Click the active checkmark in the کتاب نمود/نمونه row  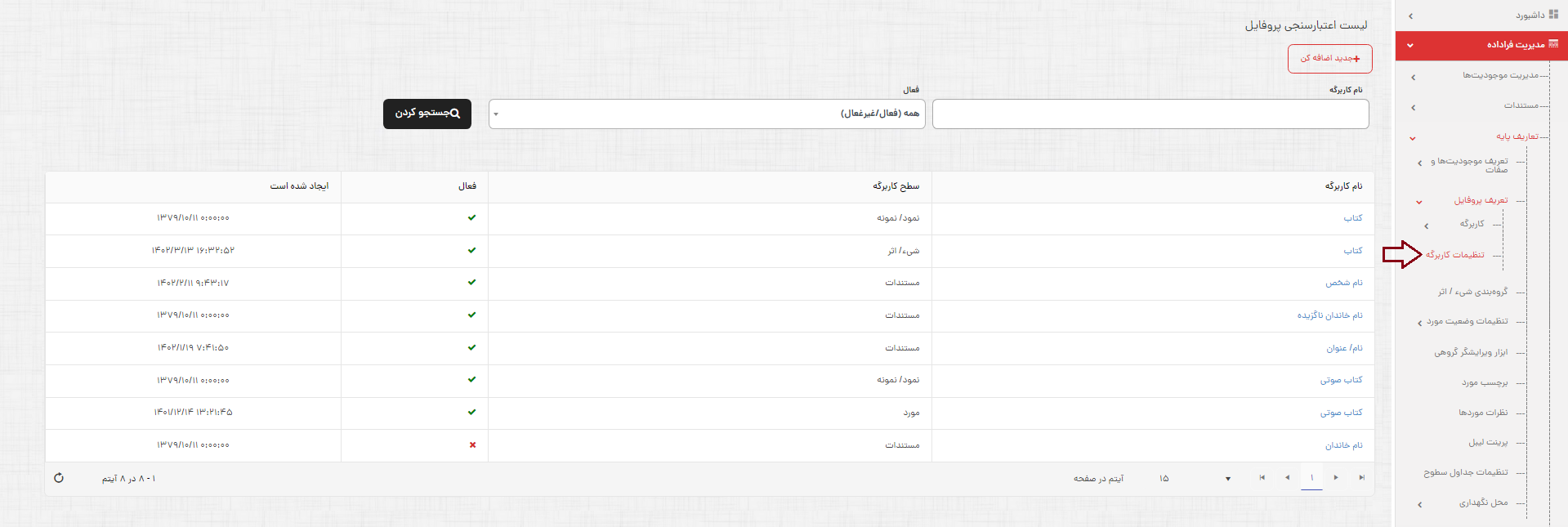tap(471, 218)
